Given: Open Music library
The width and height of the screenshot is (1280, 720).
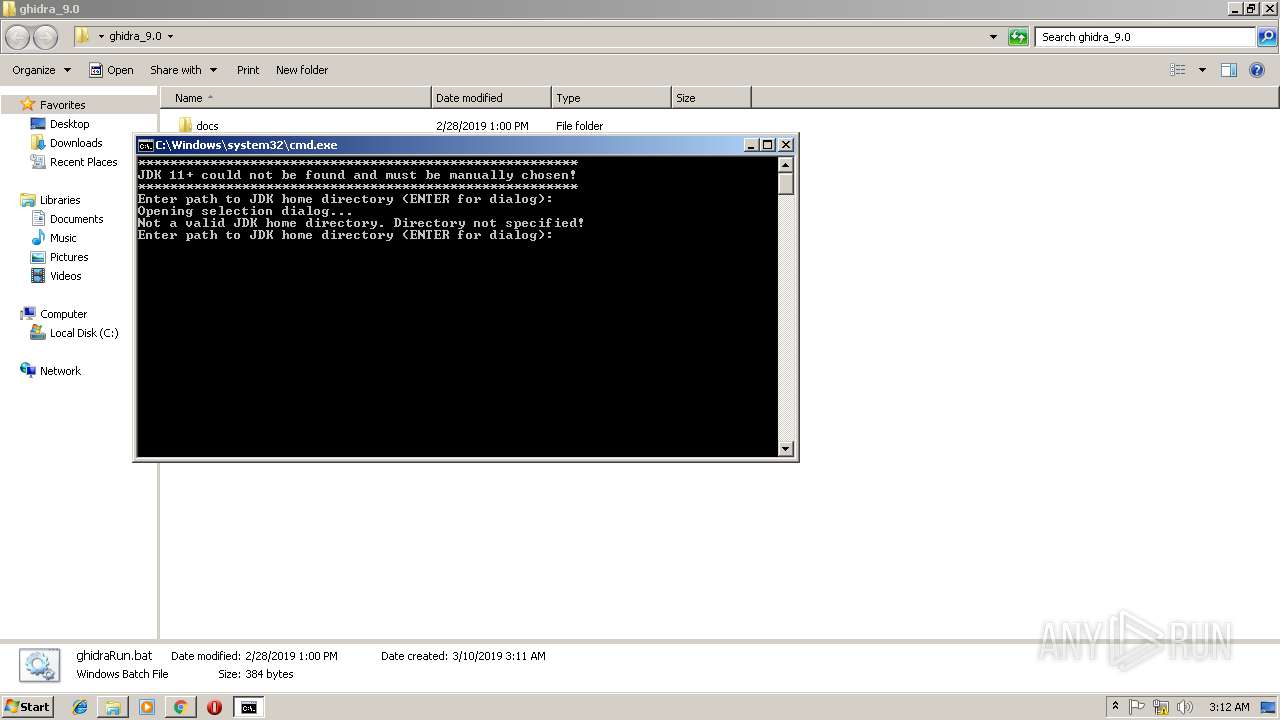Looking at the screenshot, I should pos(63,238).
